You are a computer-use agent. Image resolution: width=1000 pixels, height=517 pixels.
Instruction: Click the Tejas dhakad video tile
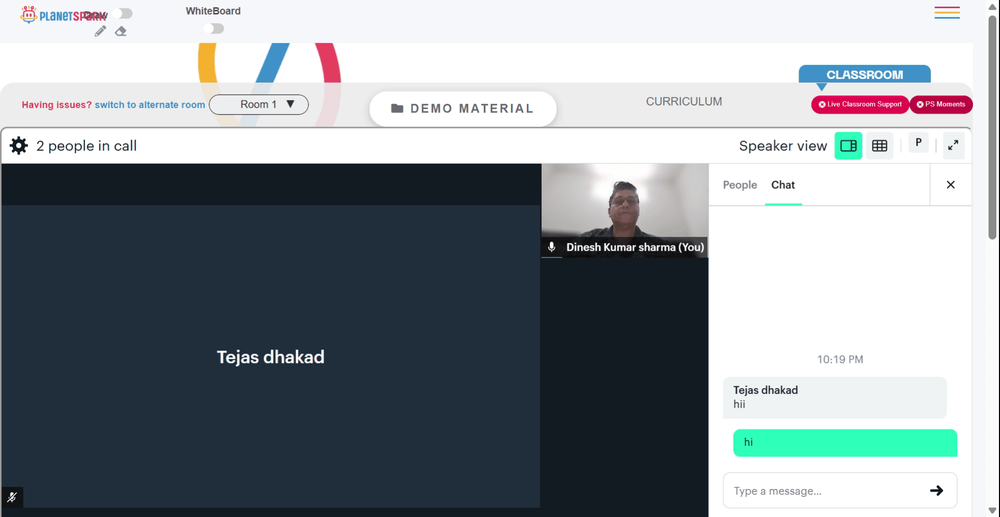[270, 356]
